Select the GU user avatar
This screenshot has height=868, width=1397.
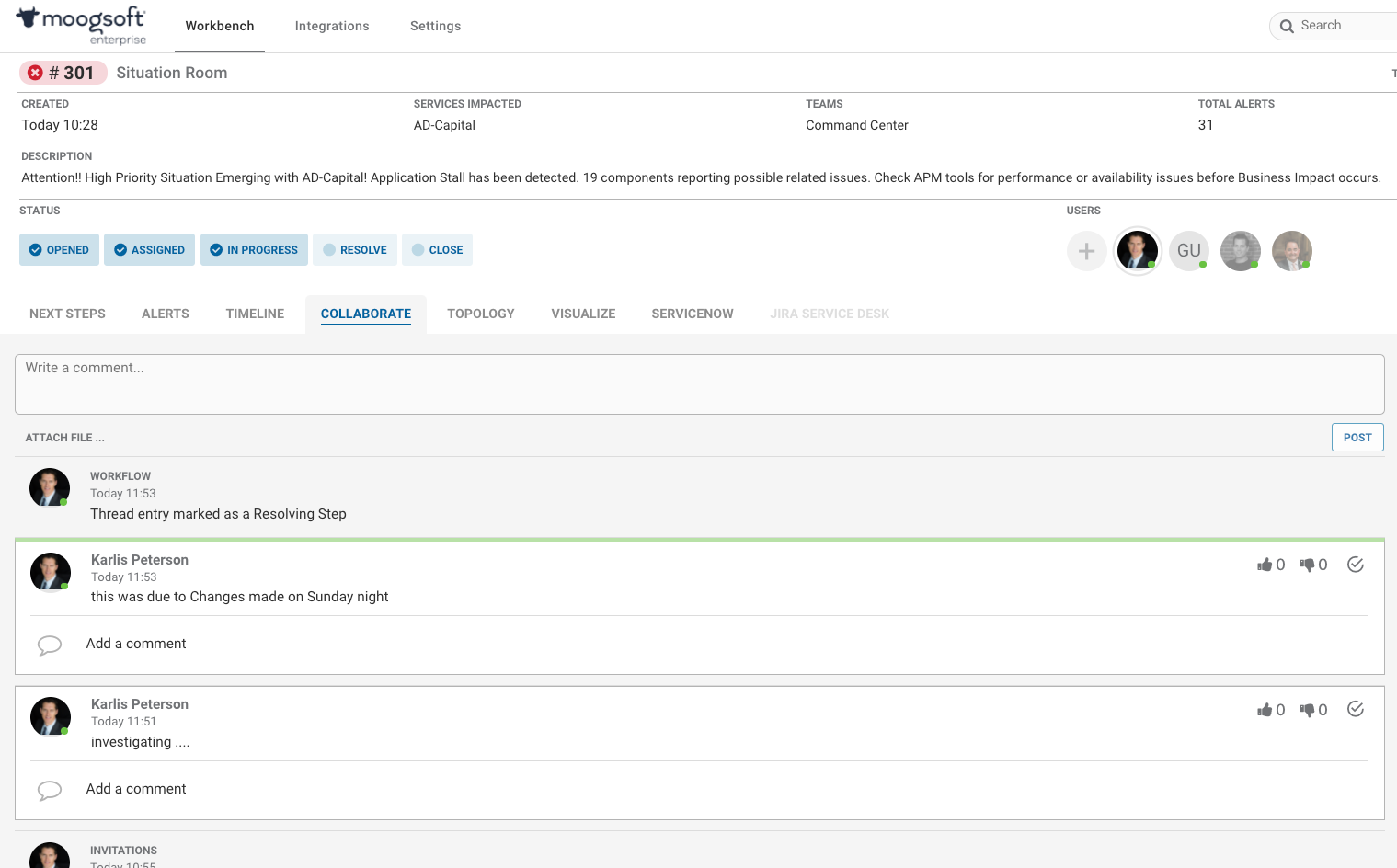point(1189,251)
